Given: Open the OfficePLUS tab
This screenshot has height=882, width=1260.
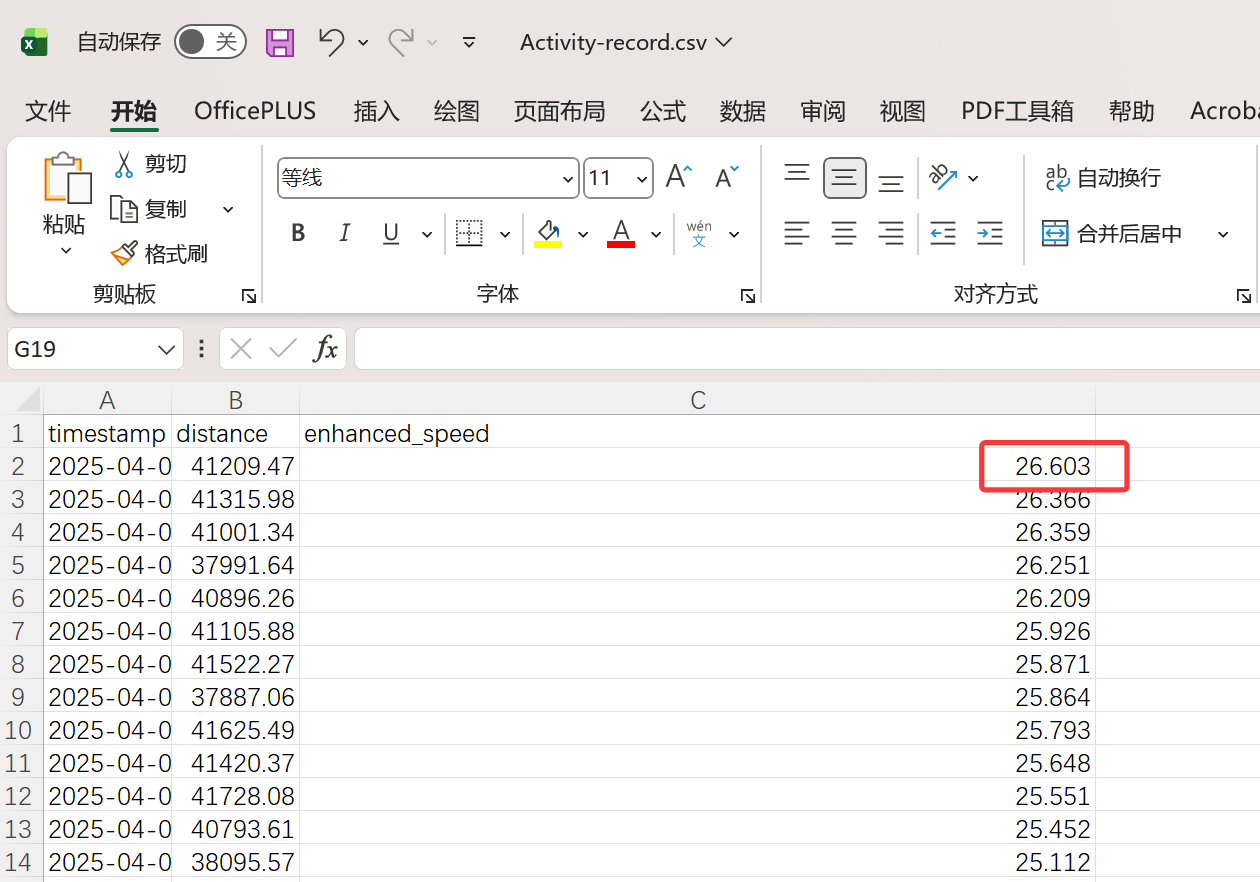Looking at the screenshot, I should (255, 111).
